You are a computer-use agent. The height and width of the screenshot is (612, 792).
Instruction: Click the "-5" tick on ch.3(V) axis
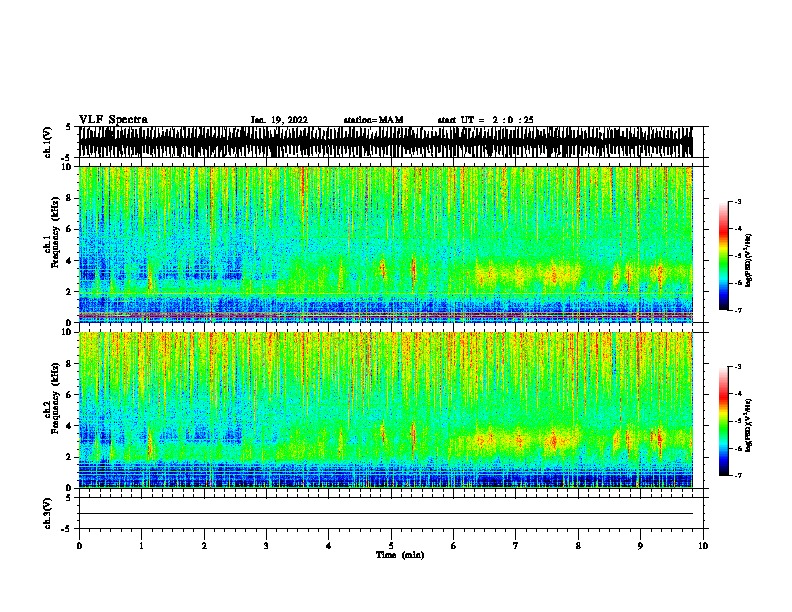pos(67,529)
